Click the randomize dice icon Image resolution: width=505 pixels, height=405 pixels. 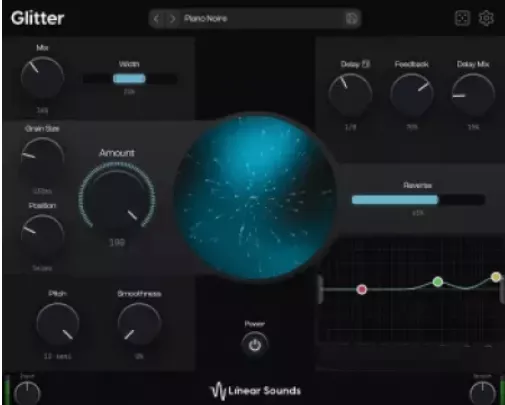pyautogui.click(x=462, y=18)
